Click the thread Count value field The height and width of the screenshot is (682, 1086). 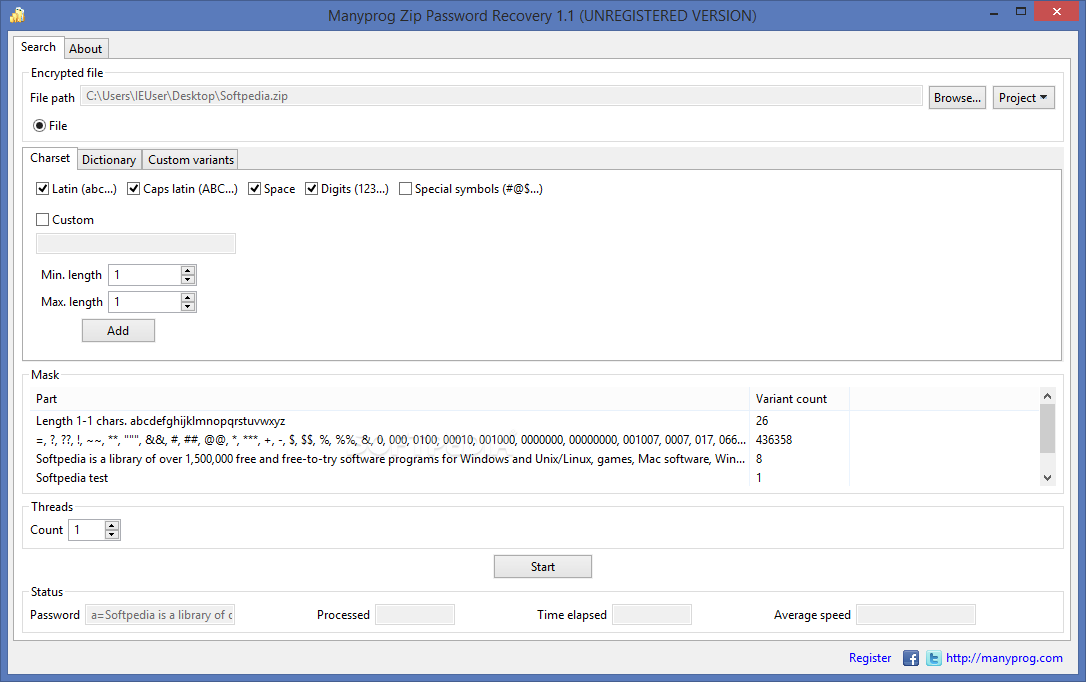[x=87, y=530]
